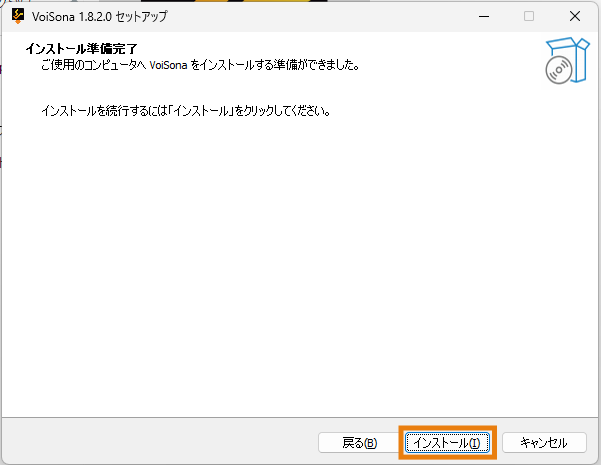Go back with the 戻る(B) button

(x=360, y=443)
